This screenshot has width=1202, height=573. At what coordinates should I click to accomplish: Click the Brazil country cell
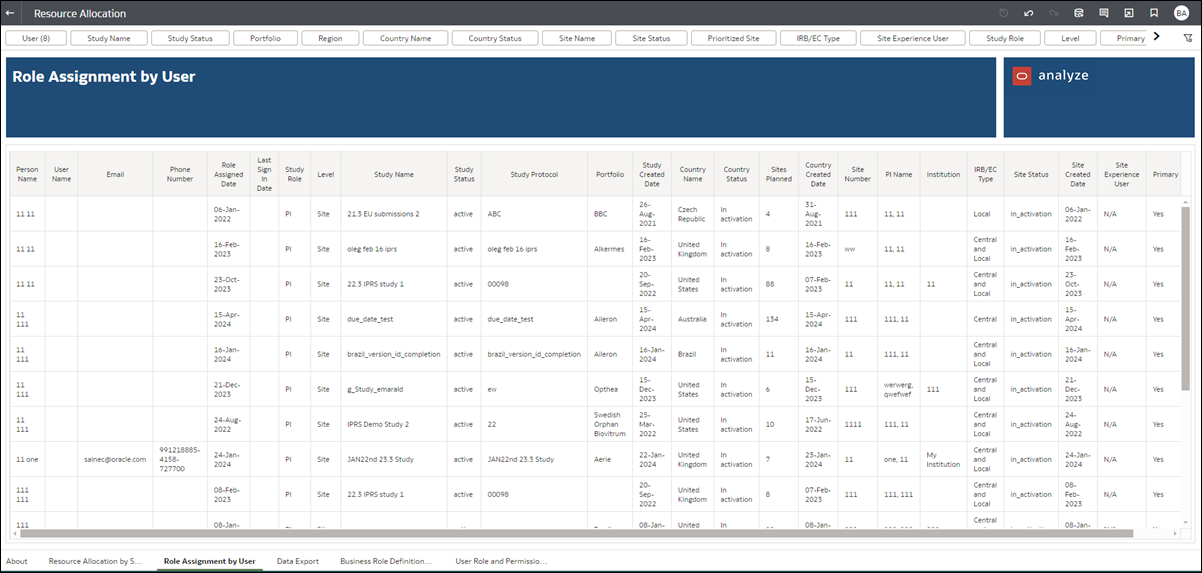pyautogui.click(x=694, y=354)
